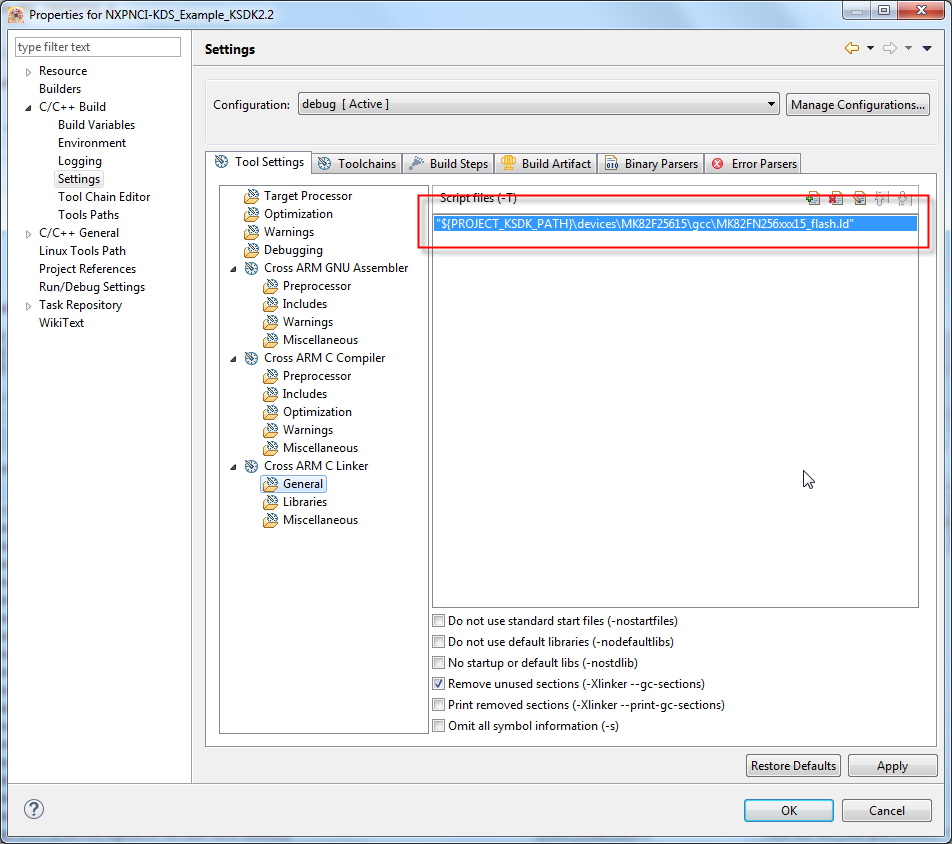Open the help question mark icon
Screen dimensions: 952x844
(34, 809)
